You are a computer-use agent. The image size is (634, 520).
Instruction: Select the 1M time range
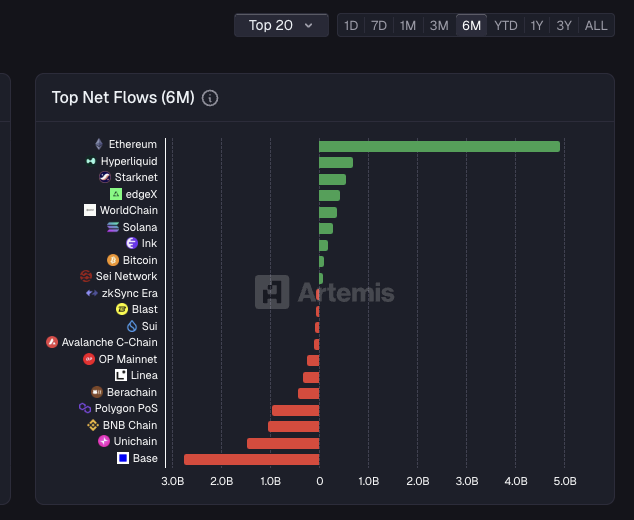point(408,25)
